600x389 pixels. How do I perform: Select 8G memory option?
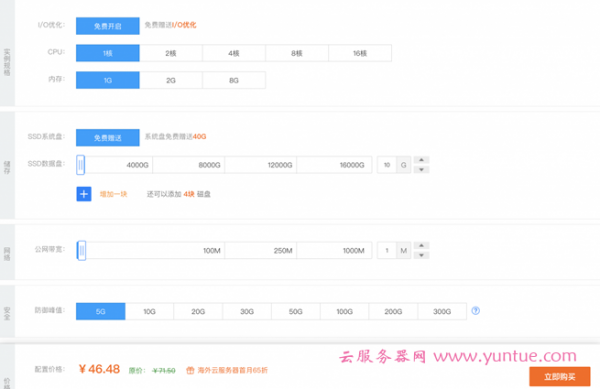[x=234, y=80]
